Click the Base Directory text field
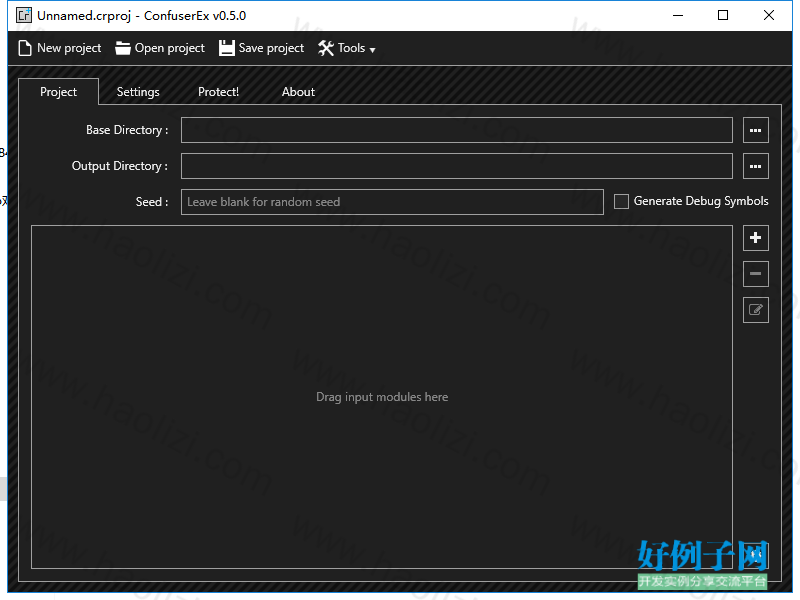The image size is (800, 600). coord(457,130)
